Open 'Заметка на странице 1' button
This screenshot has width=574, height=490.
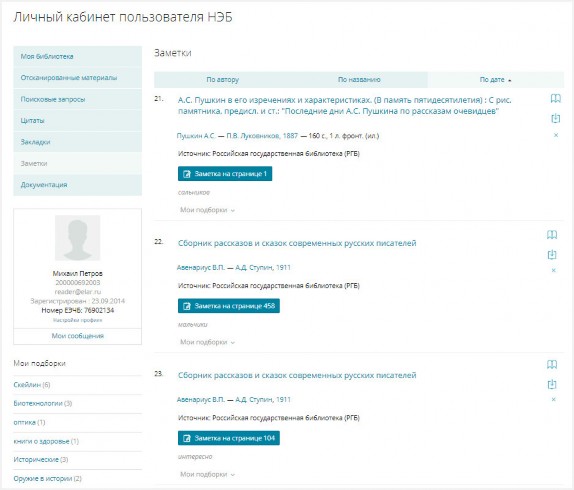225,174
